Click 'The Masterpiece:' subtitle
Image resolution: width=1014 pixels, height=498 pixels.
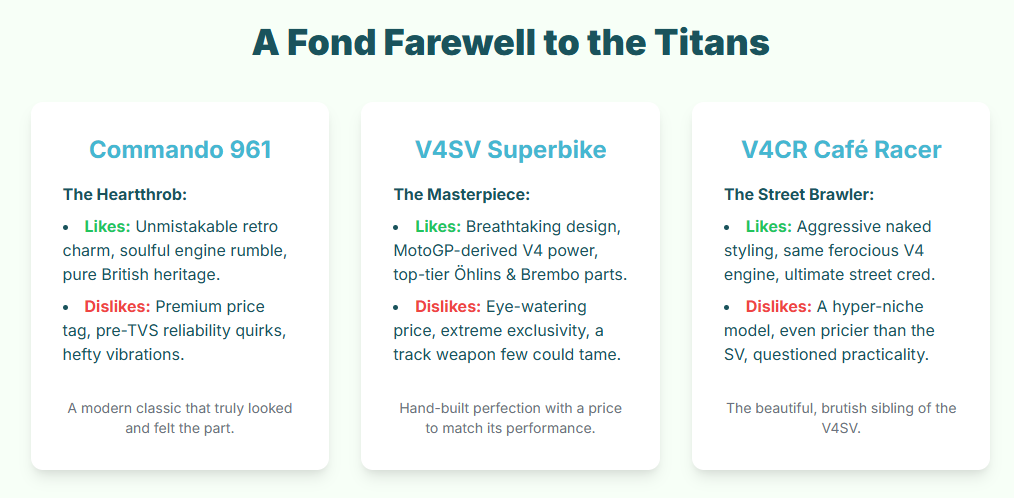click(x=462, y=194)
